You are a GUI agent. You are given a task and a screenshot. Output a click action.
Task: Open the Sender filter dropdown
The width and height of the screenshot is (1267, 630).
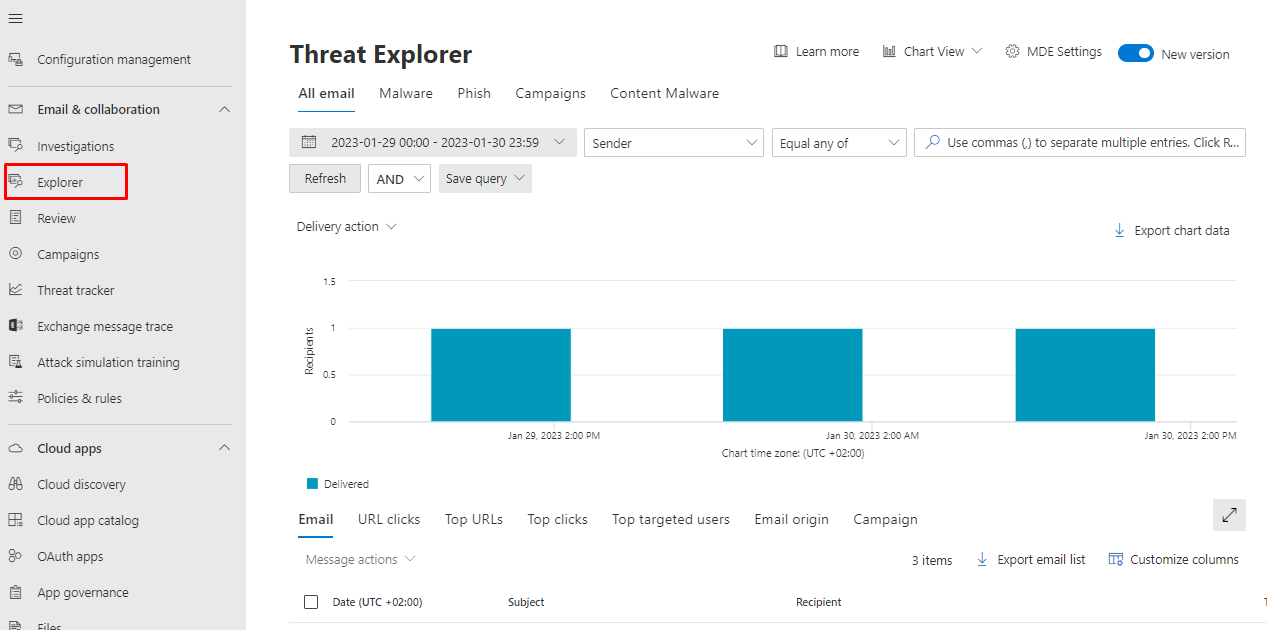673,143
